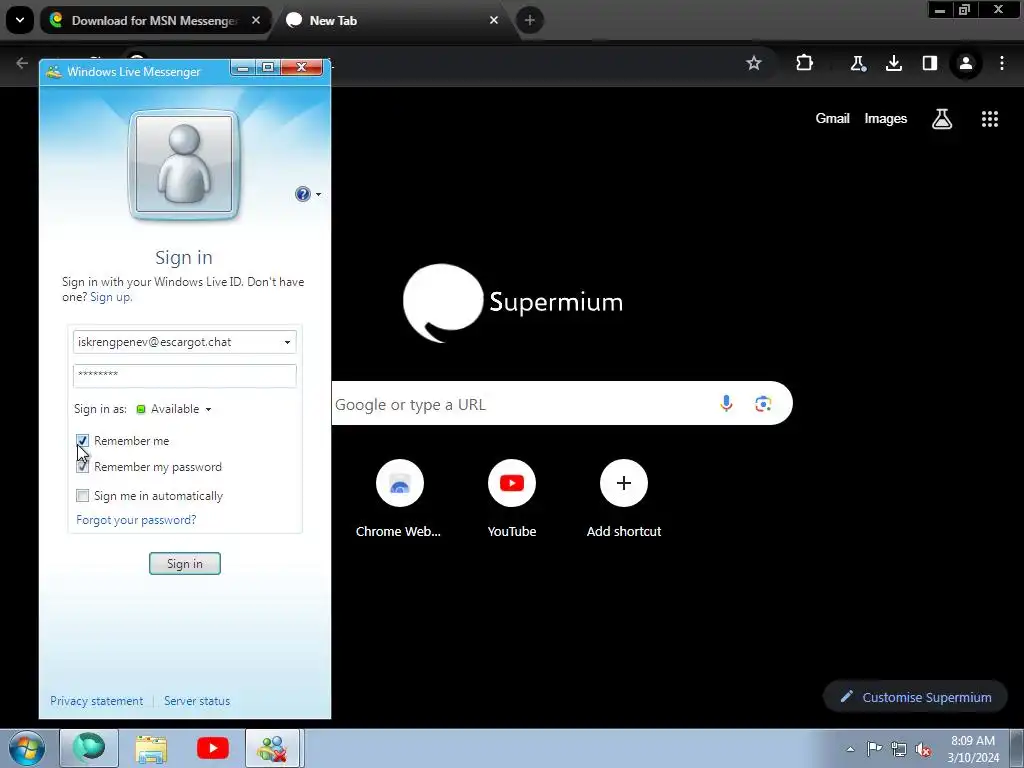Open the Messenger taskbar icon
The height and width of the screenshot is (768, 1024).
click(272, 748)
